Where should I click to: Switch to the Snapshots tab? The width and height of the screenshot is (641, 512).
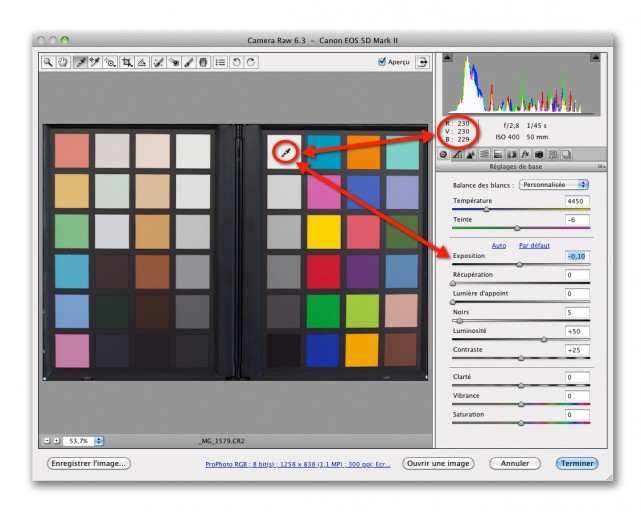tap(567, 155)
